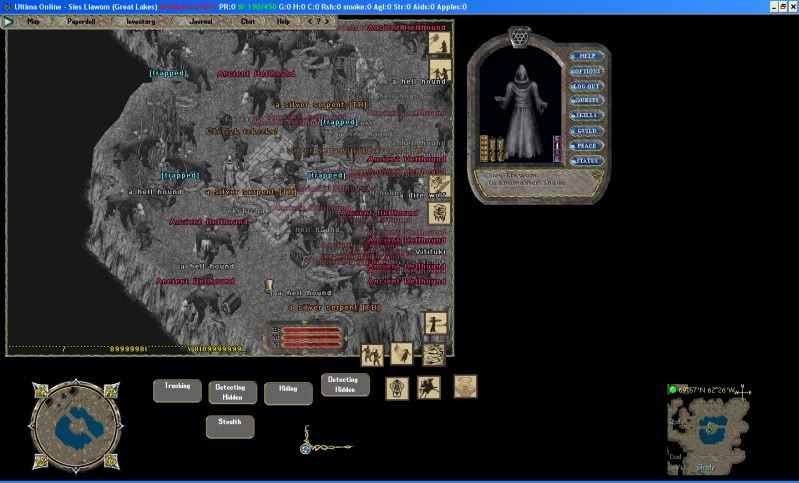
Task: Click the snarling beast face icon
Action: click(x=439, y=213)
